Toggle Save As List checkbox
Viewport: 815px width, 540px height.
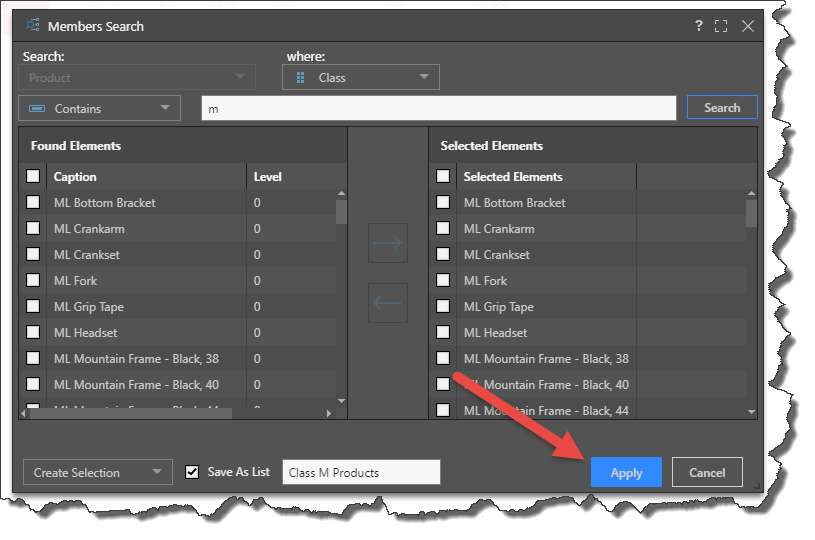tap(193, 472)
